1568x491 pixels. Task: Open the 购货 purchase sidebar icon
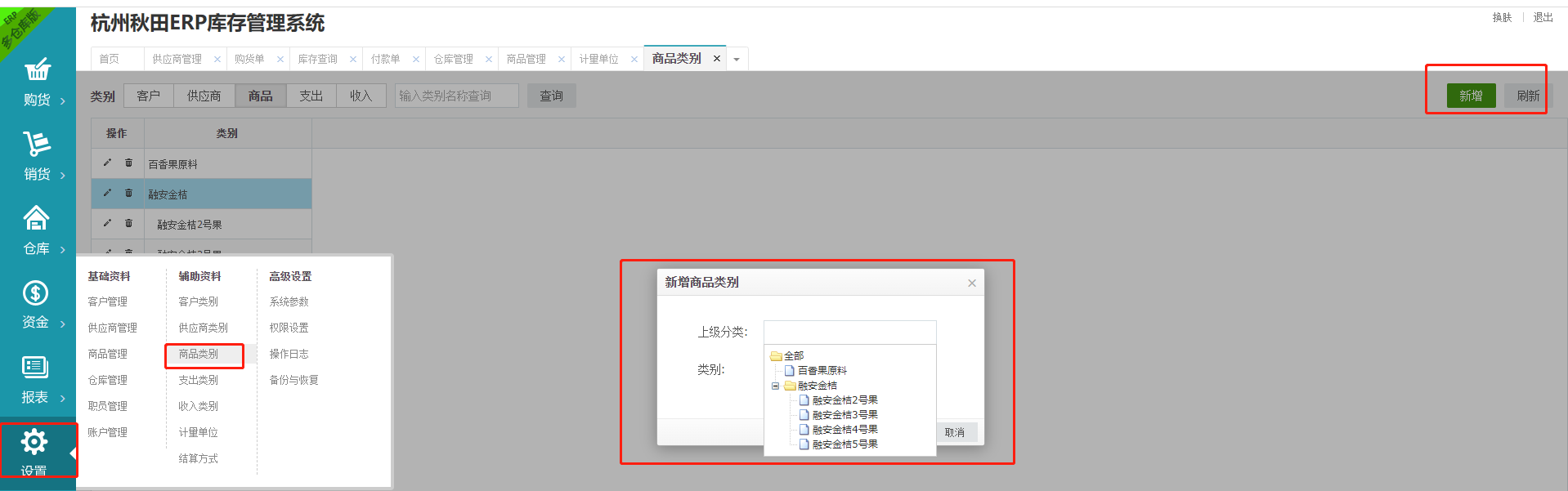(37, 70)
